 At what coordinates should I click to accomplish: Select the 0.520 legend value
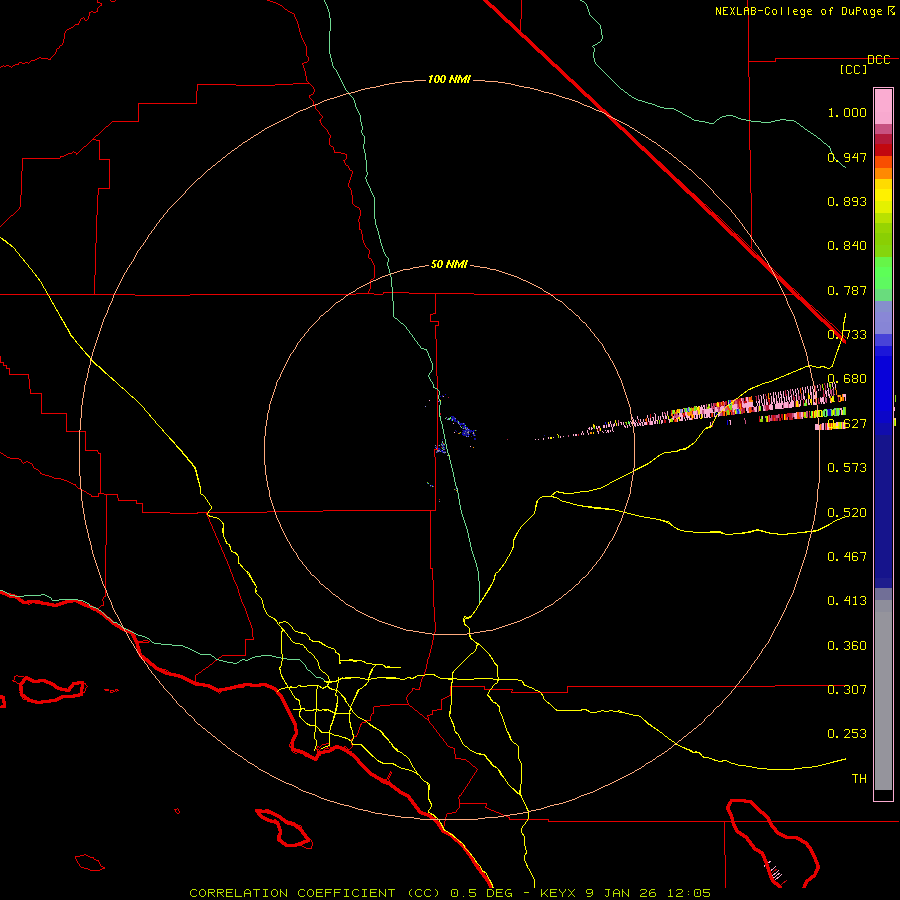(x=847, y=512)
